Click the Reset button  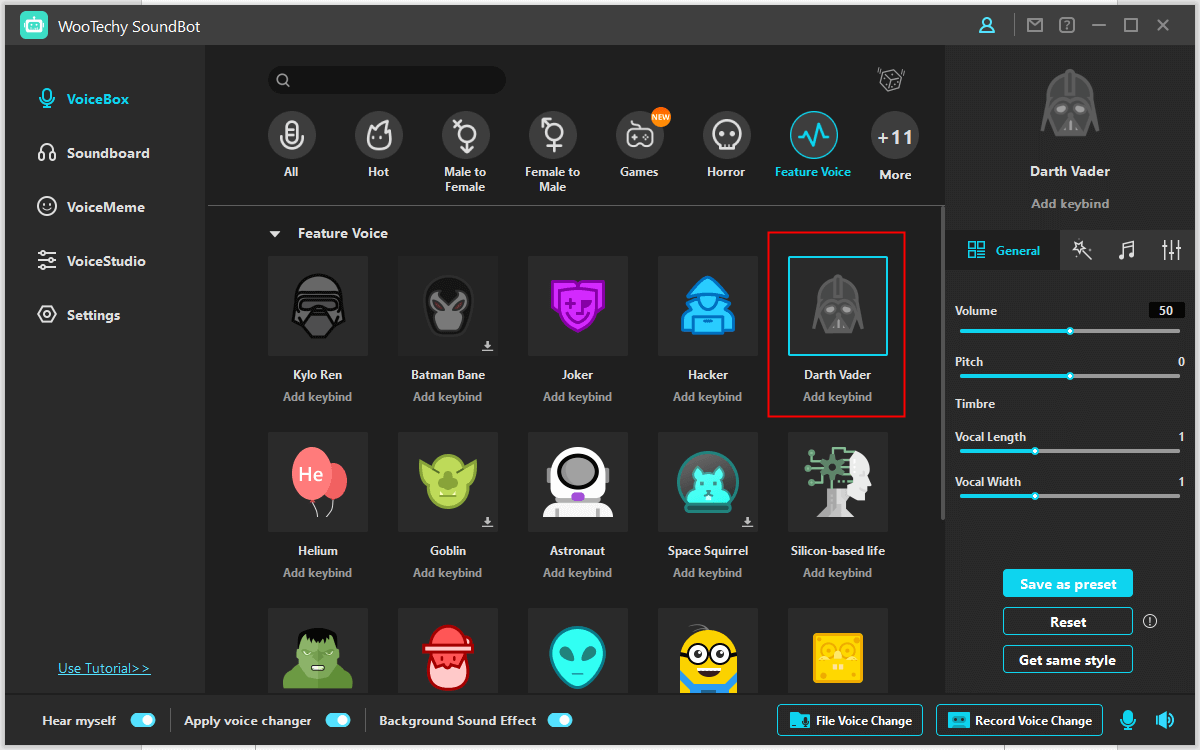pyautogui.click(x=1068, y=622)
